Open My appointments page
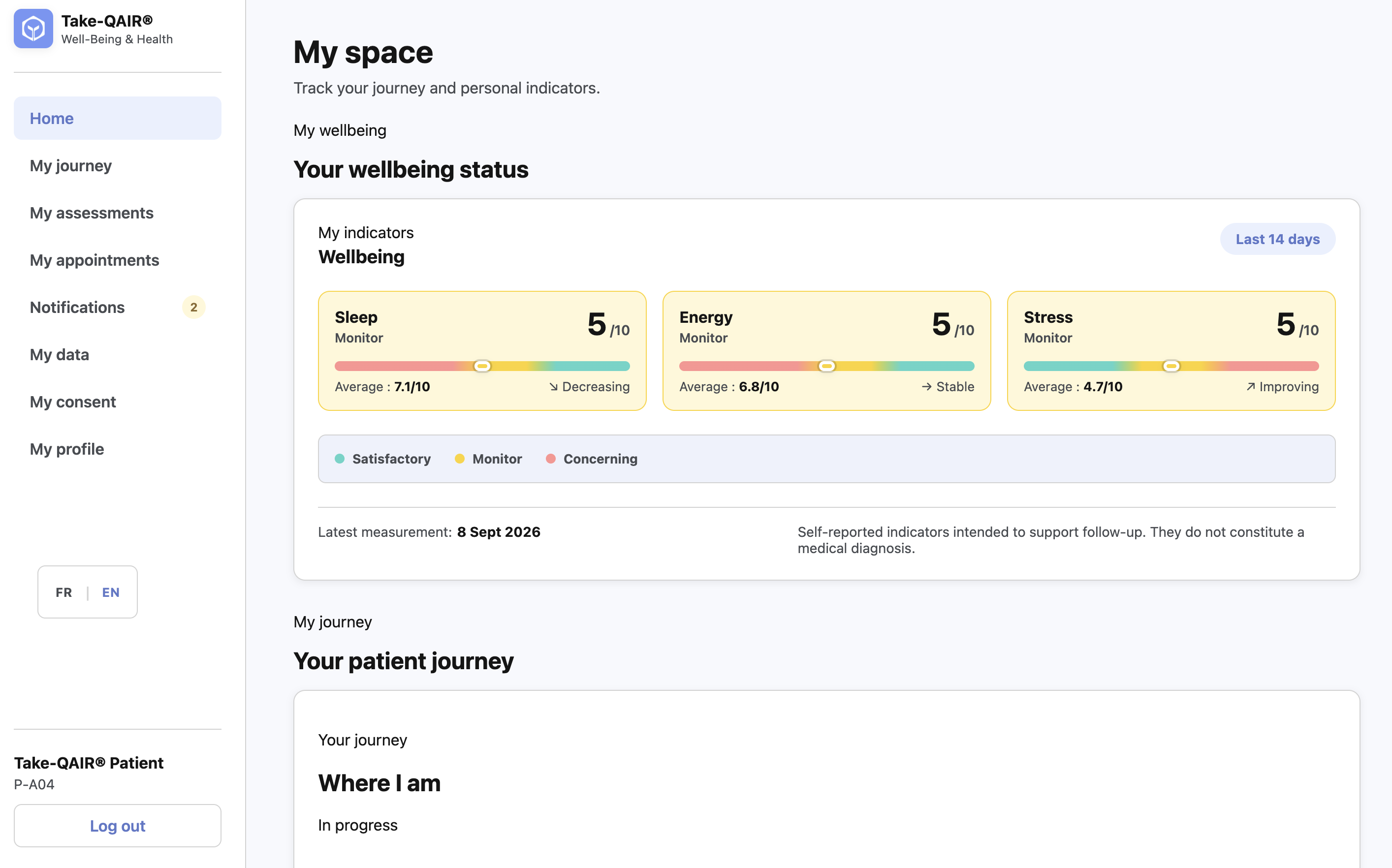 pos(117,260)
